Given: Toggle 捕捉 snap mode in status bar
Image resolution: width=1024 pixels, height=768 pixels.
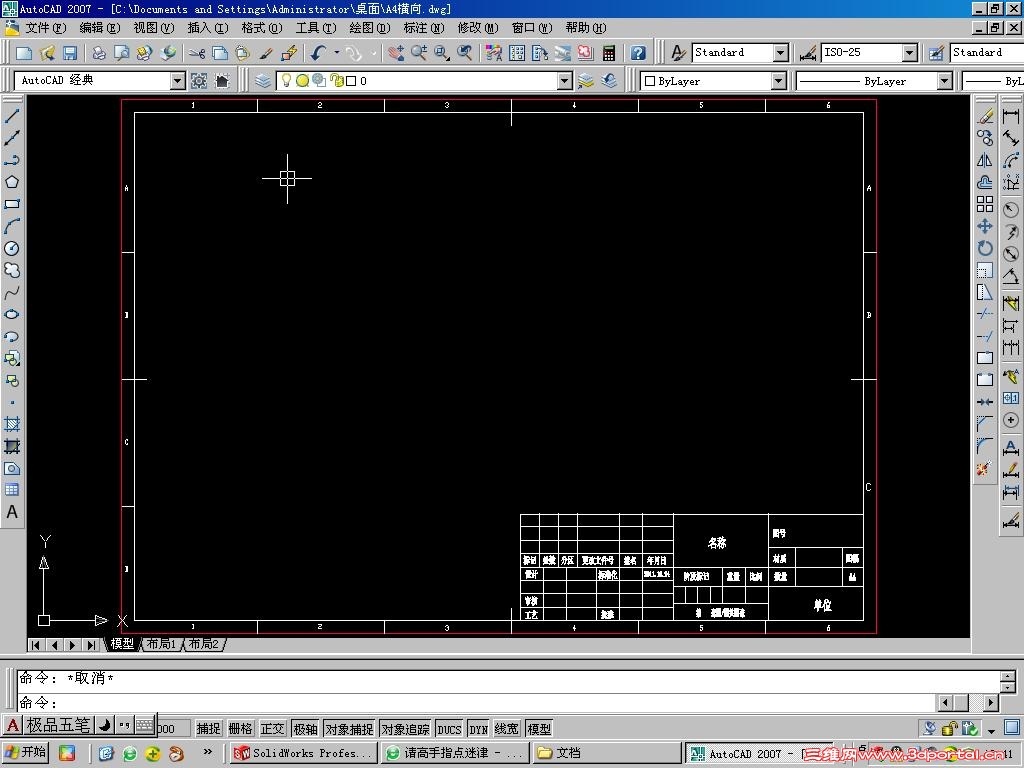Looking at the screenshot, I should tap(208, 728).
